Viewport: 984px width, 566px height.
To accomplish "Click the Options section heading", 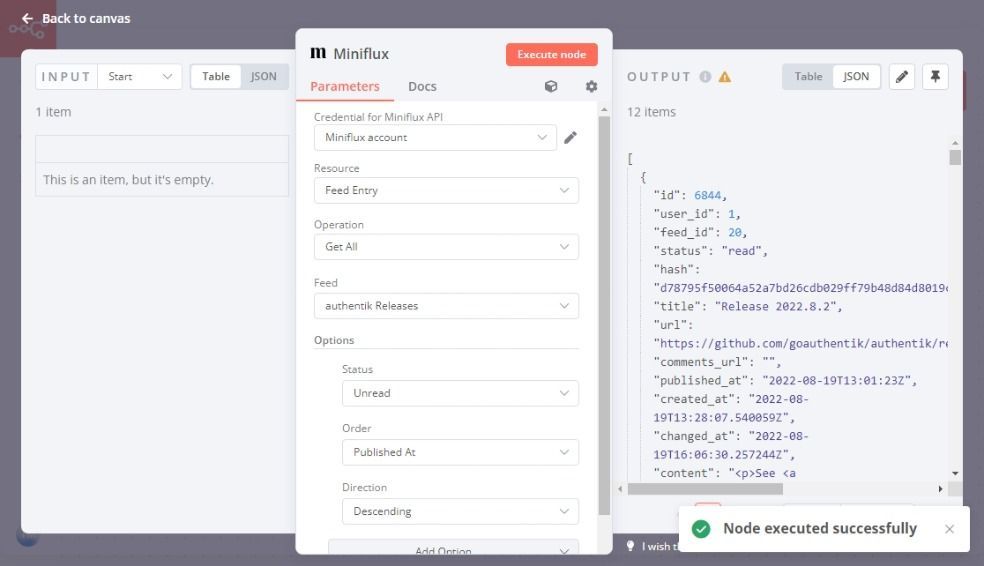I will 334,340.
